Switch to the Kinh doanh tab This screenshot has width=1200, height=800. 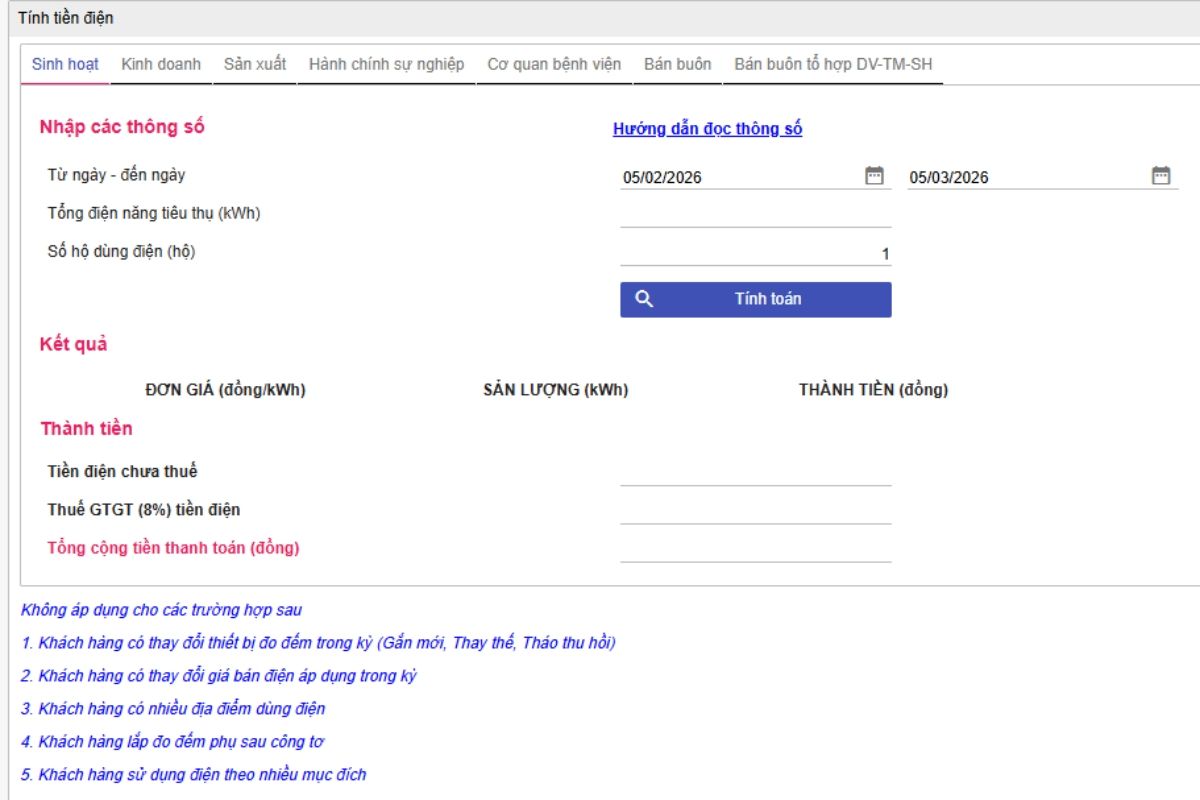coord(161,64)
